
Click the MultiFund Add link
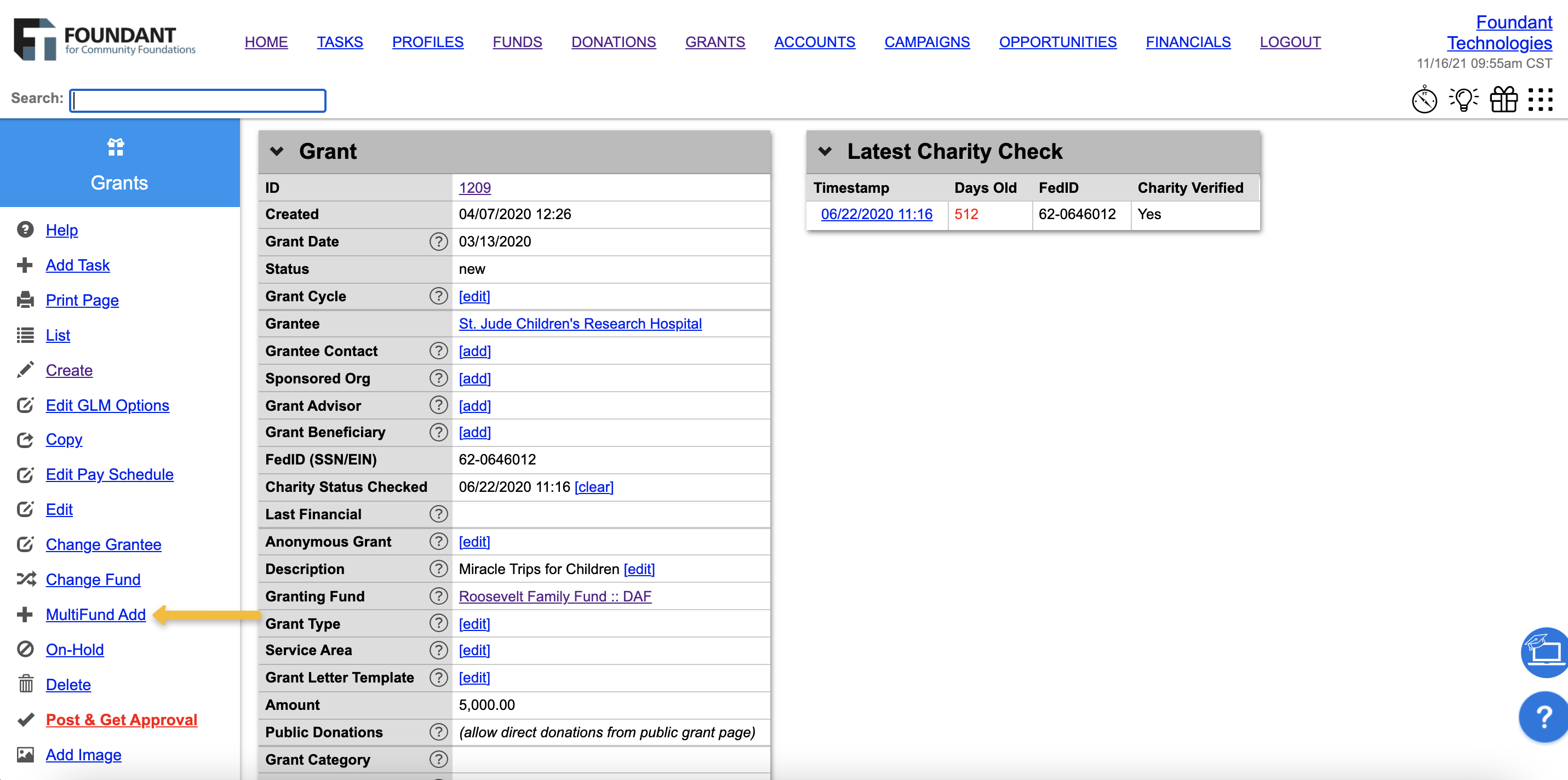click(x=95, y=615)
